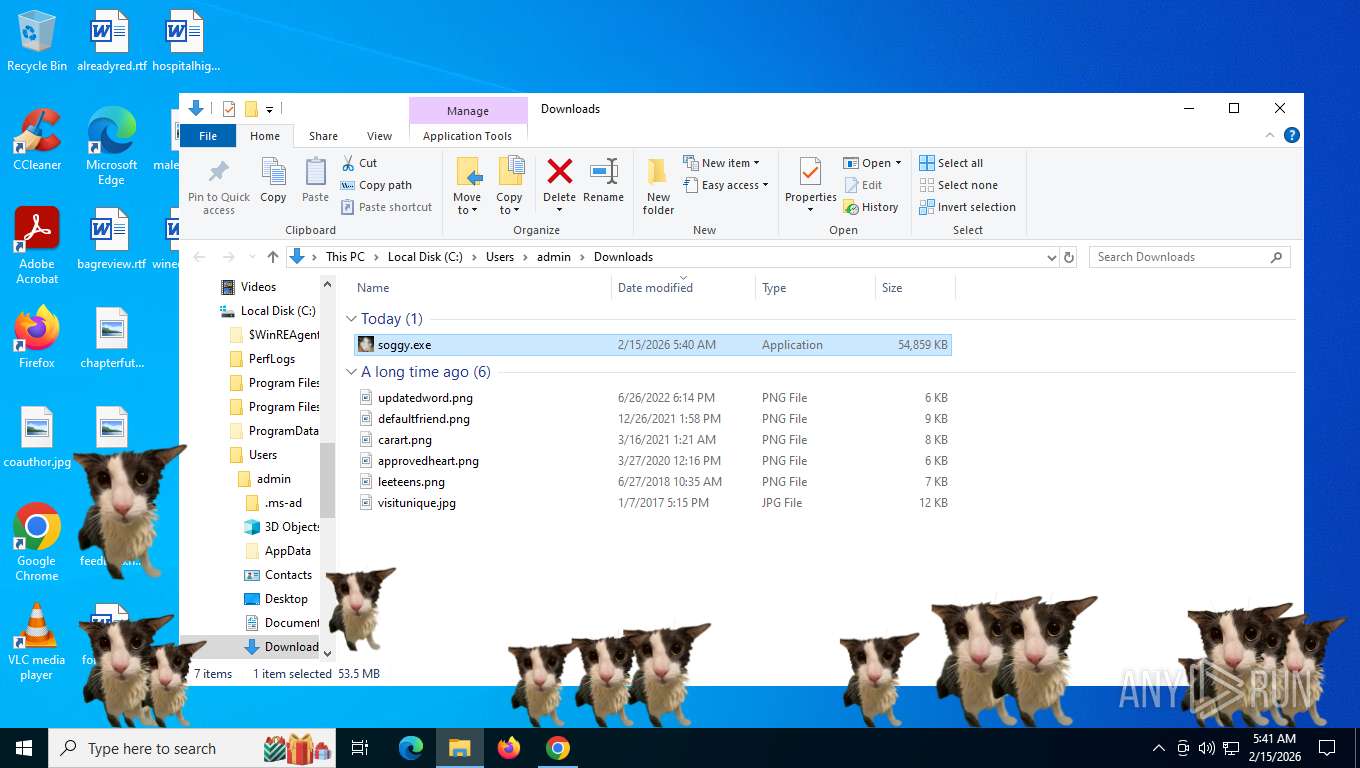Switch to the Home tab
Viewport: 1360px width, 768px height.
tap(265, 136)
